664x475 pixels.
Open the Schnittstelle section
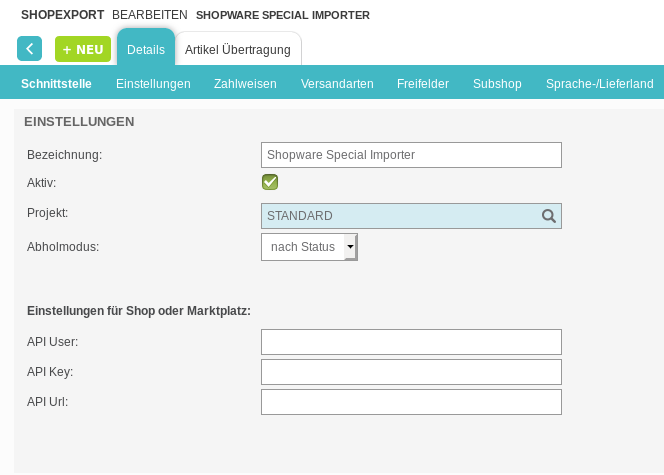[56, 84]
